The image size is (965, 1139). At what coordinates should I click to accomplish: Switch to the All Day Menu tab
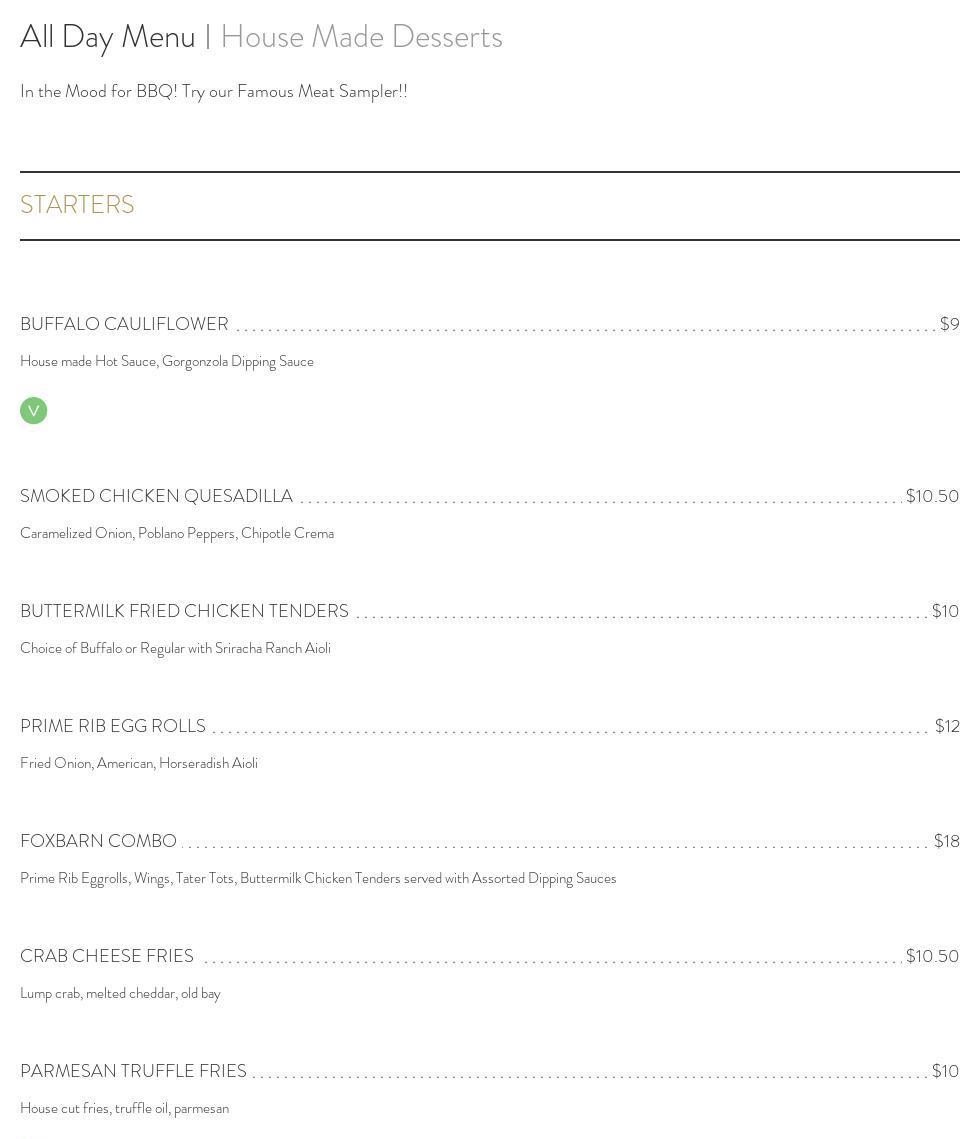108,37
